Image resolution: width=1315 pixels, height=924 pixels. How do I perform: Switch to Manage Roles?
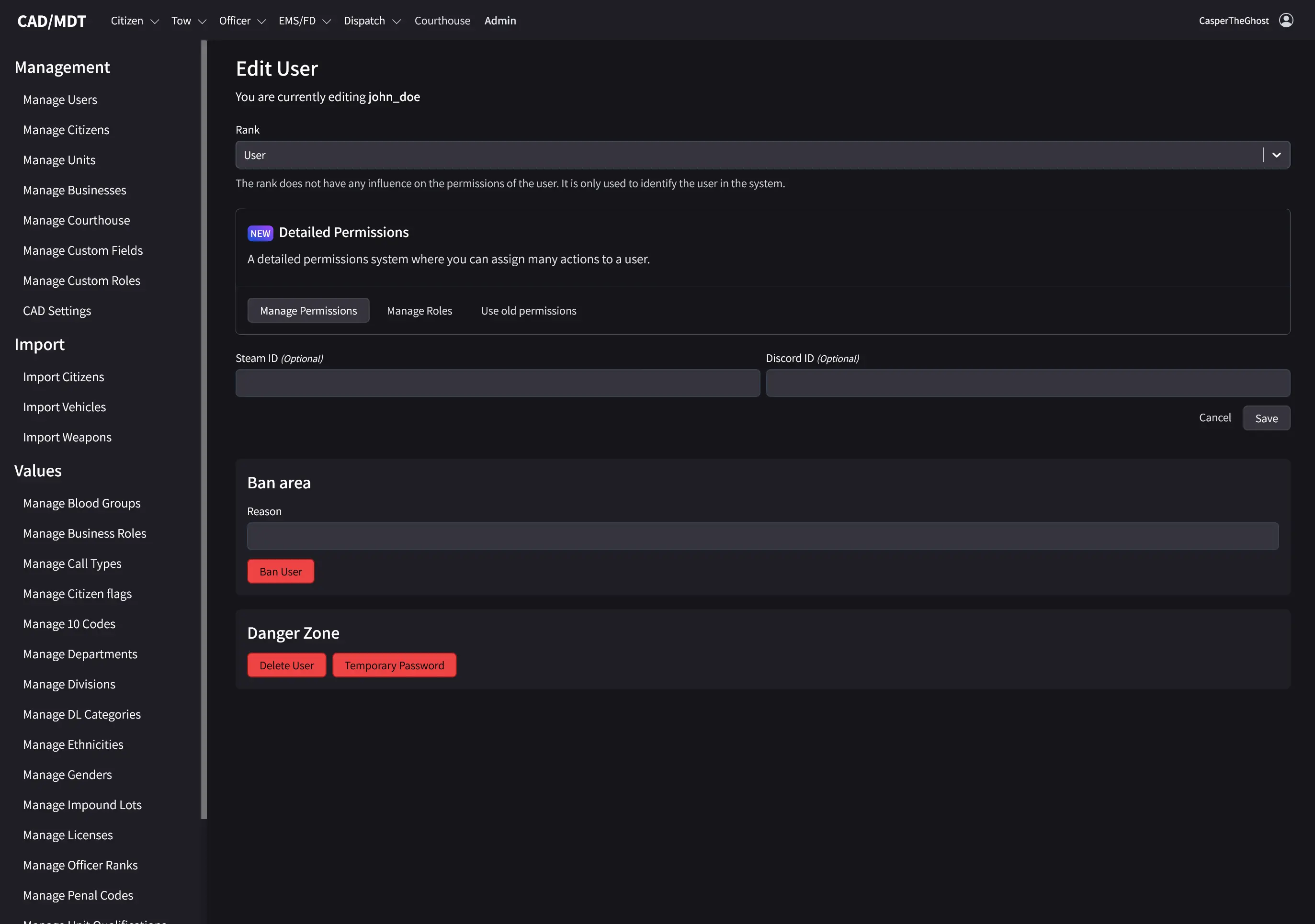419,310
